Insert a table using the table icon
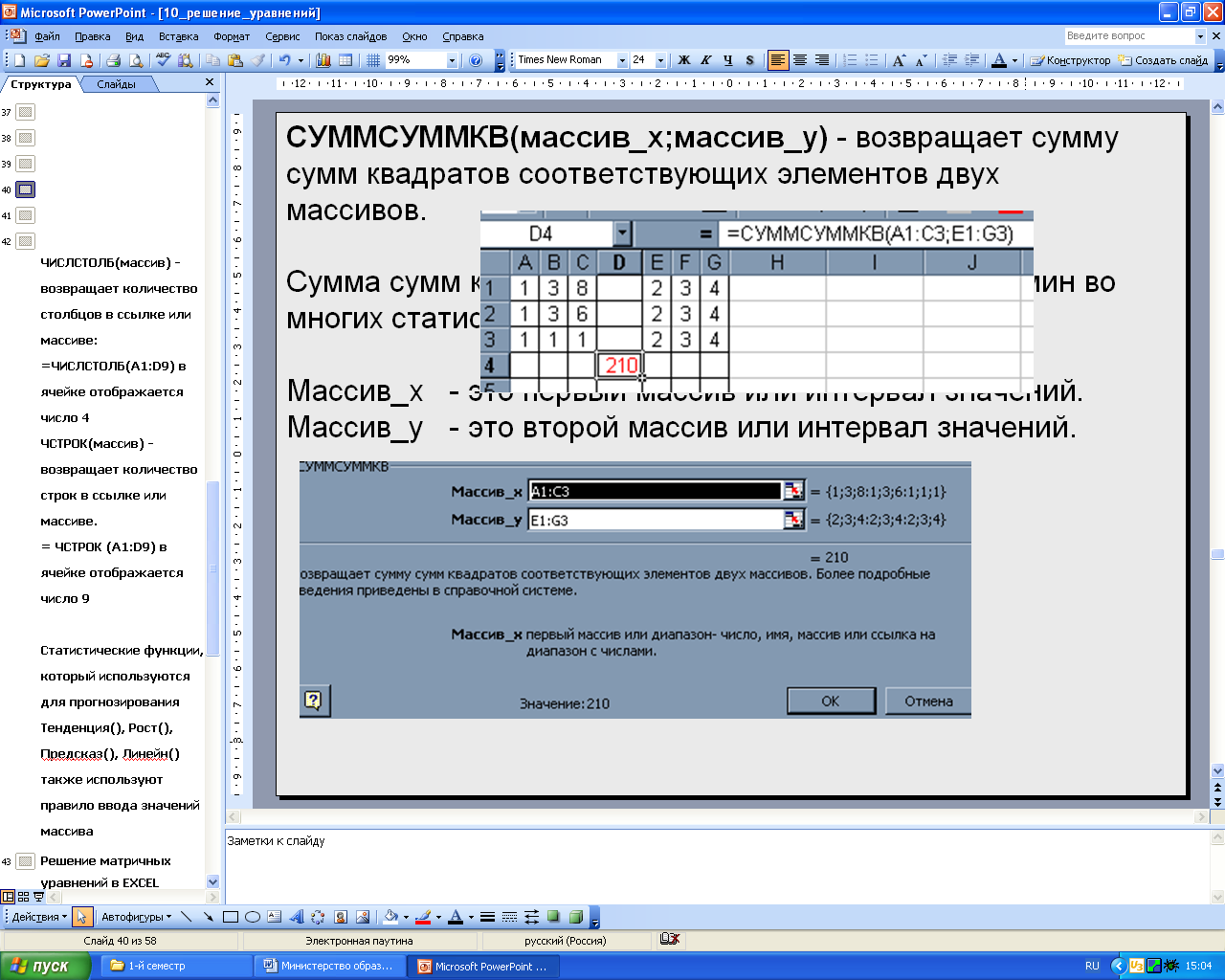The height and width of the screenshot is (980, 1225). click(x=345, y=60)
